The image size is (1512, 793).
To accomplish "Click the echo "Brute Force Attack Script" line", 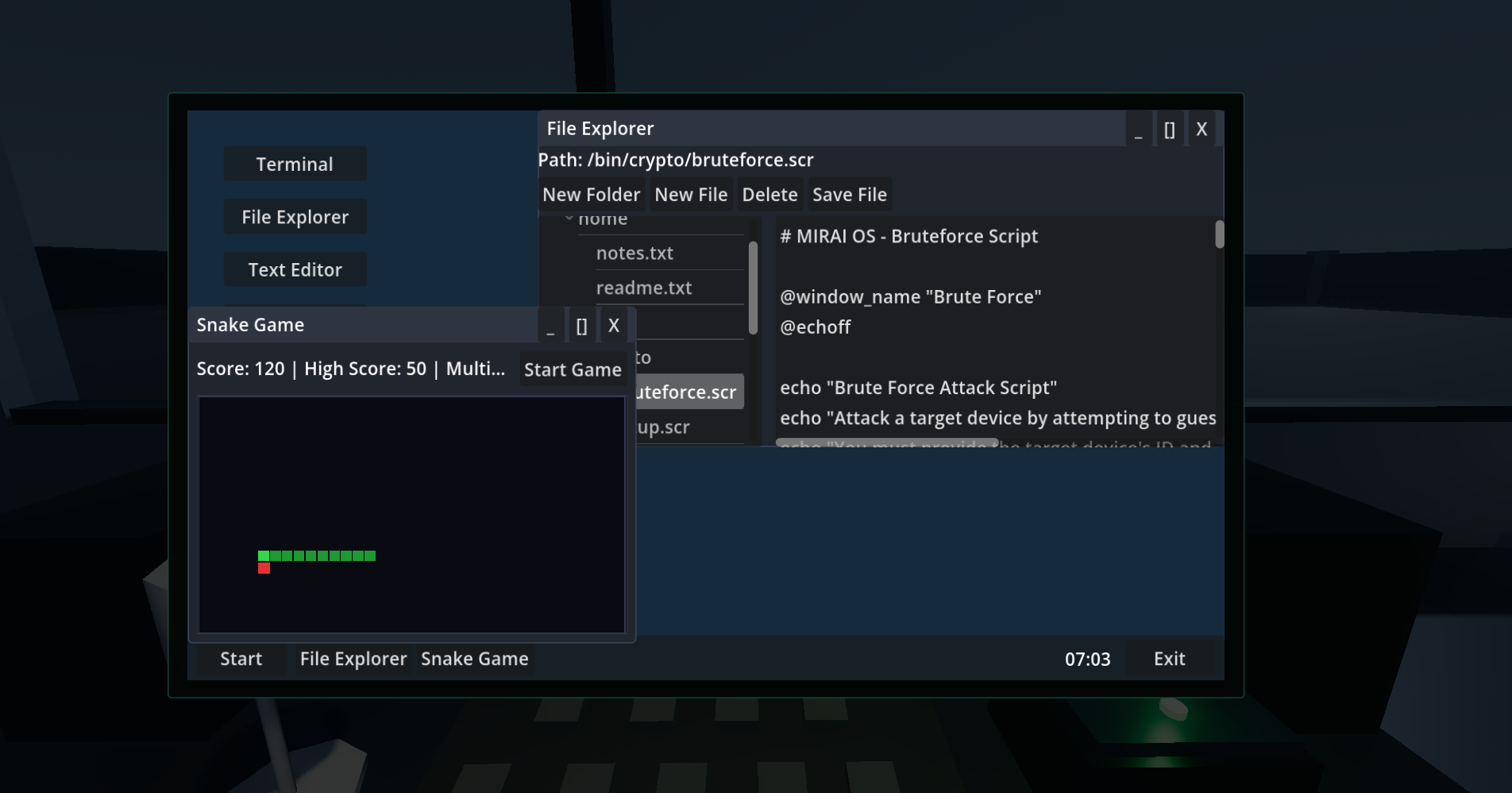I will (918, 388).
